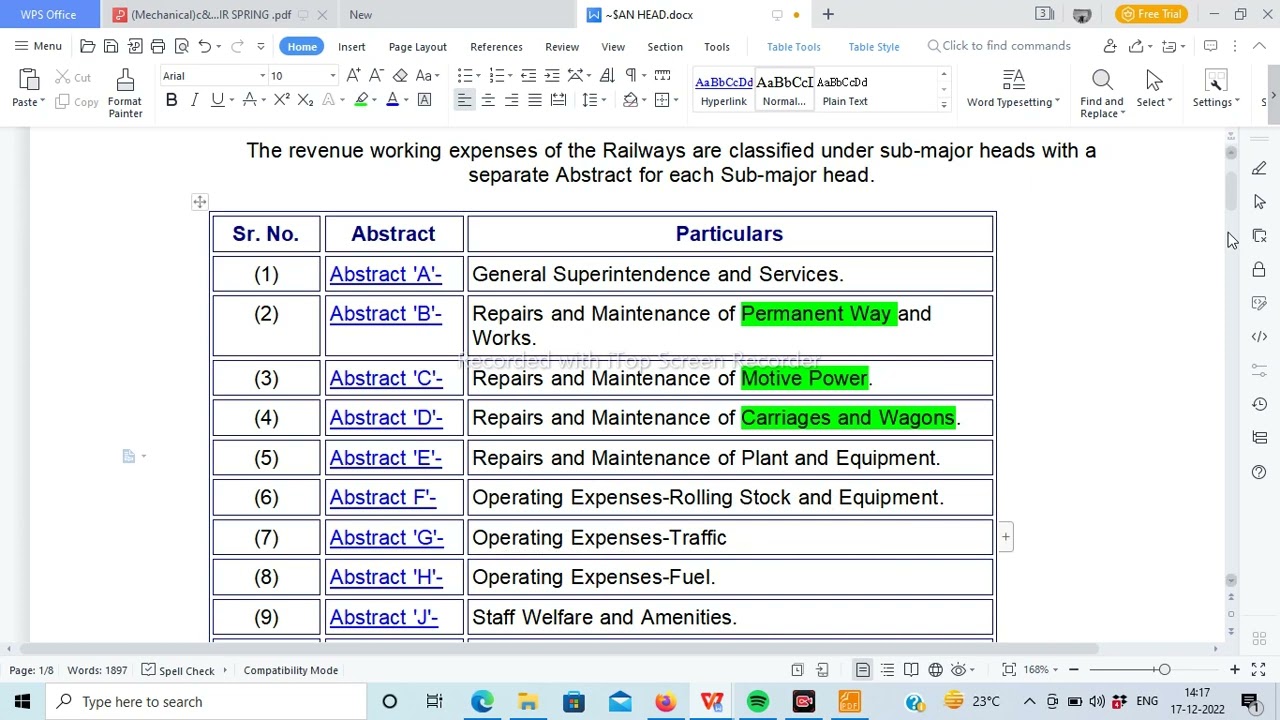1280x720 pixels.
Task: Click the share icon in ribbon header
Action: click(1136, 46)
